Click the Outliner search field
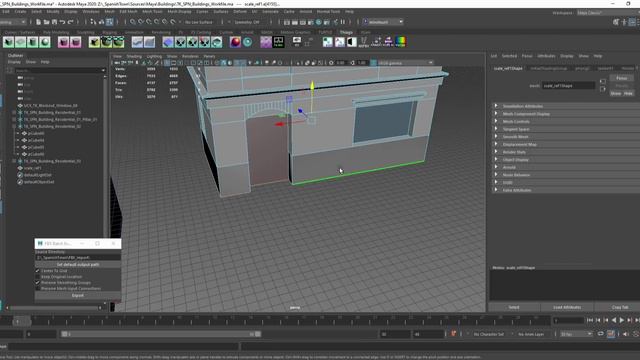The width and height of the screenshot is (640, 360). (60, 70)
